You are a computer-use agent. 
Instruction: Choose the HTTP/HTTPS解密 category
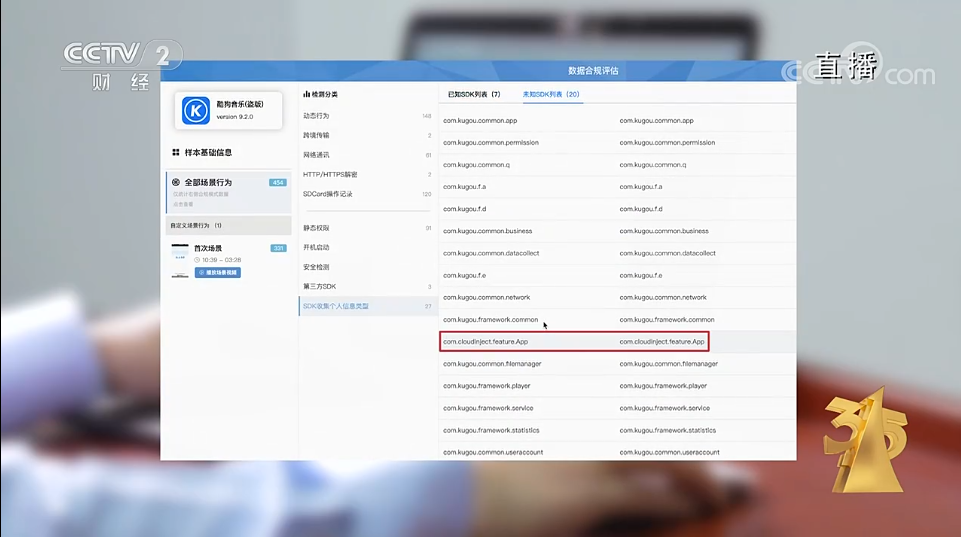point(330,174)
